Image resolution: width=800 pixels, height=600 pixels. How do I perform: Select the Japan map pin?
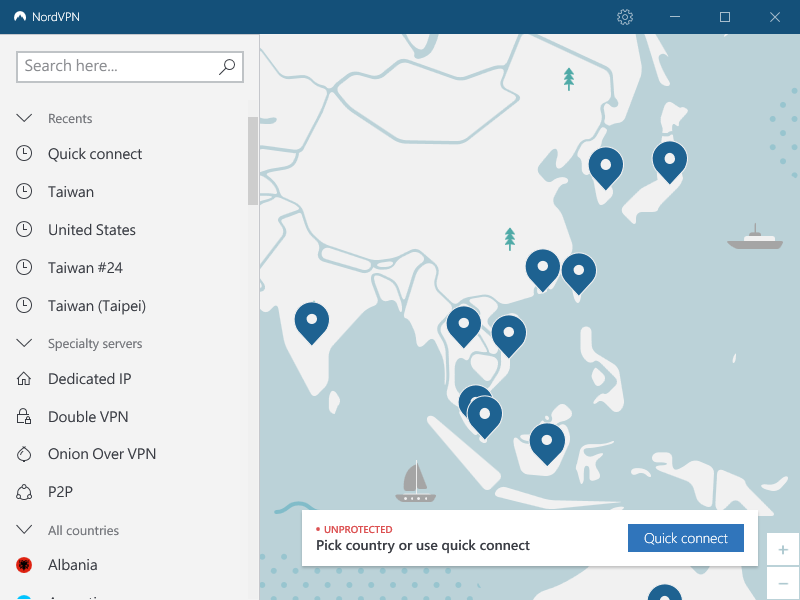point(670,162)
